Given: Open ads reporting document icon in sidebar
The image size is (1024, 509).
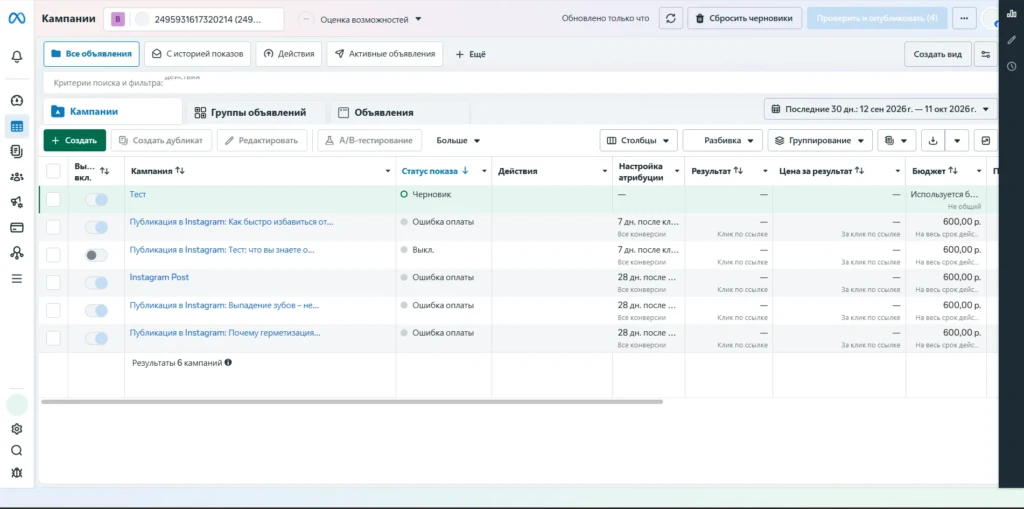Looking at the screenshot, I should pos(17,151).
